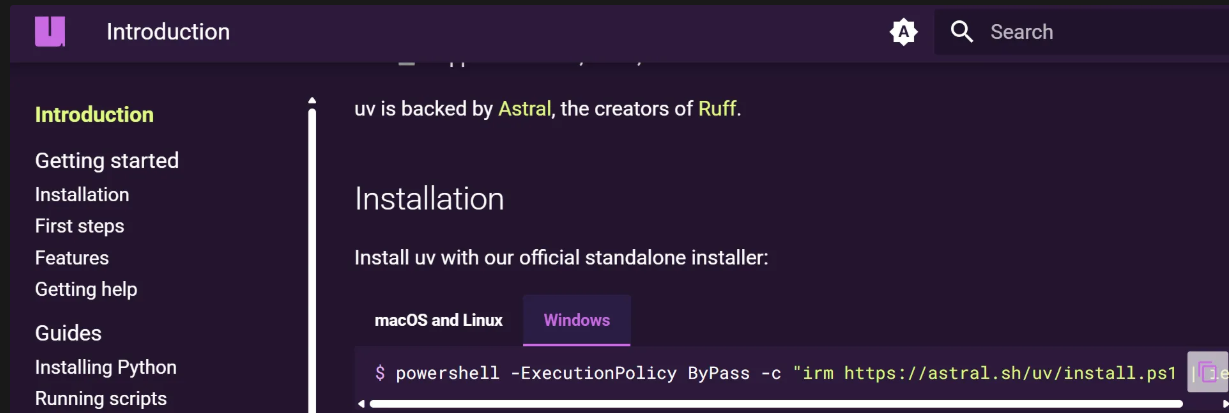Screen dimensions: 1229x413
Task: Open the Getting help page
Action: click(86, 289)
